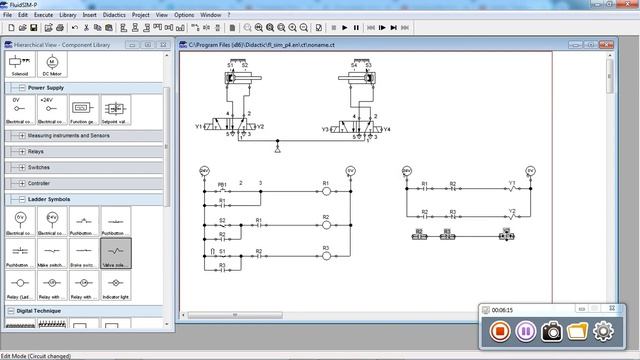Select the Break switch ladder symbol

pos(84,253)
